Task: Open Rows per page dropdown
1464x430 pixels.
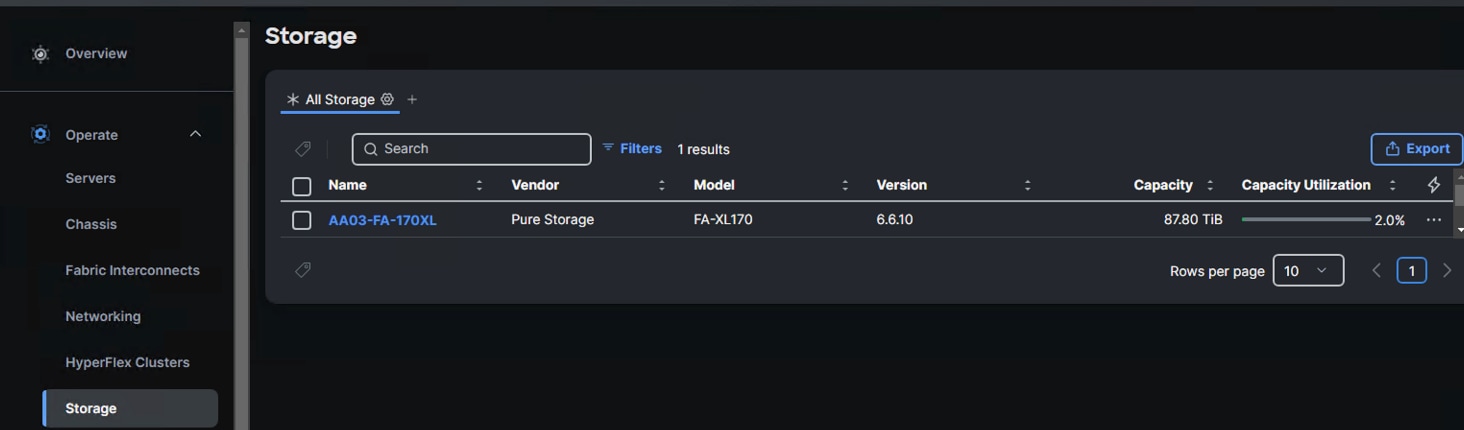Action: tap(1307, 271)
